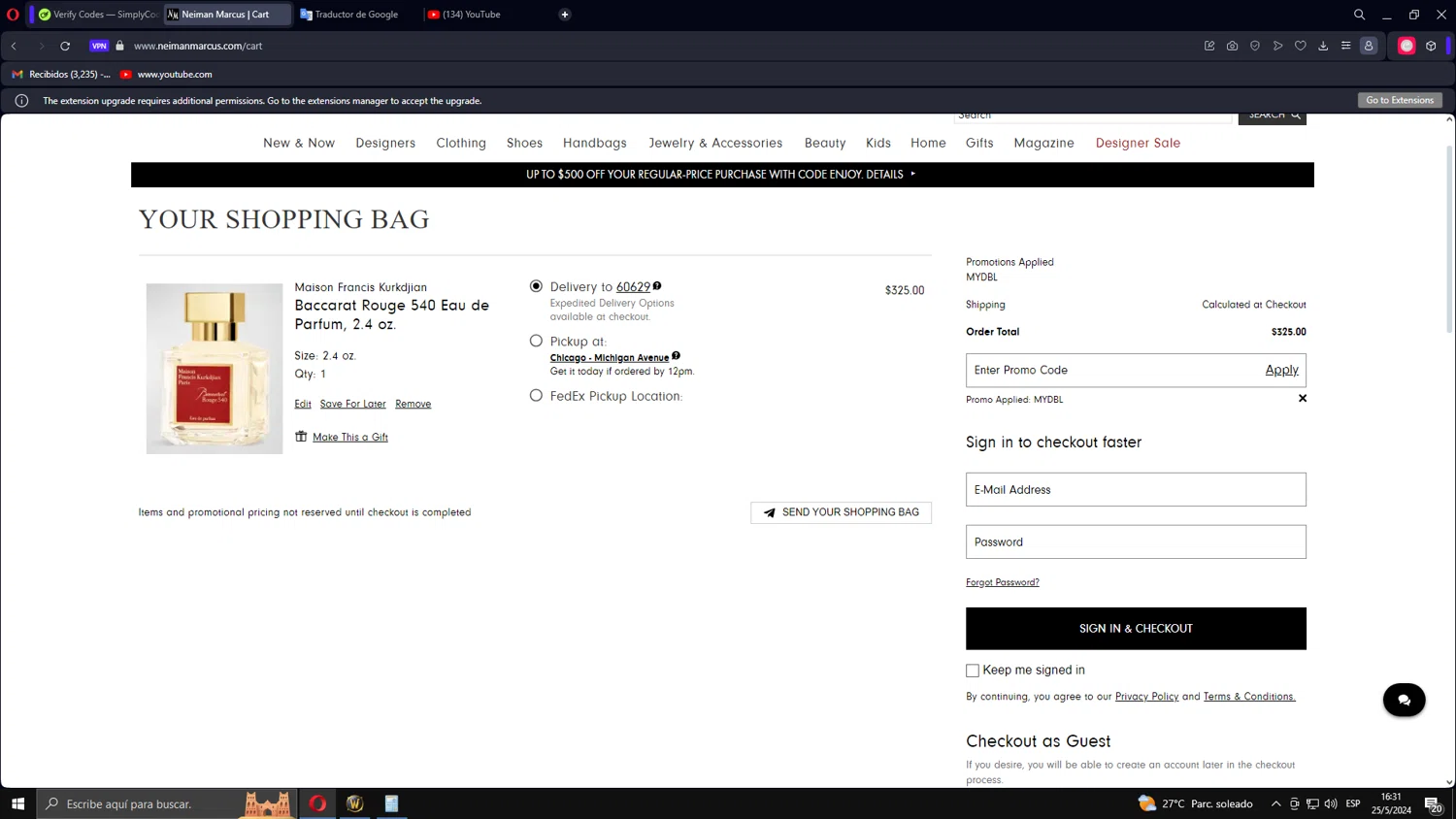The image size is (1456, 819).
Task: Click the weather widget showing 27°C
Action: pyautogui.click(x=1195, y=803)
